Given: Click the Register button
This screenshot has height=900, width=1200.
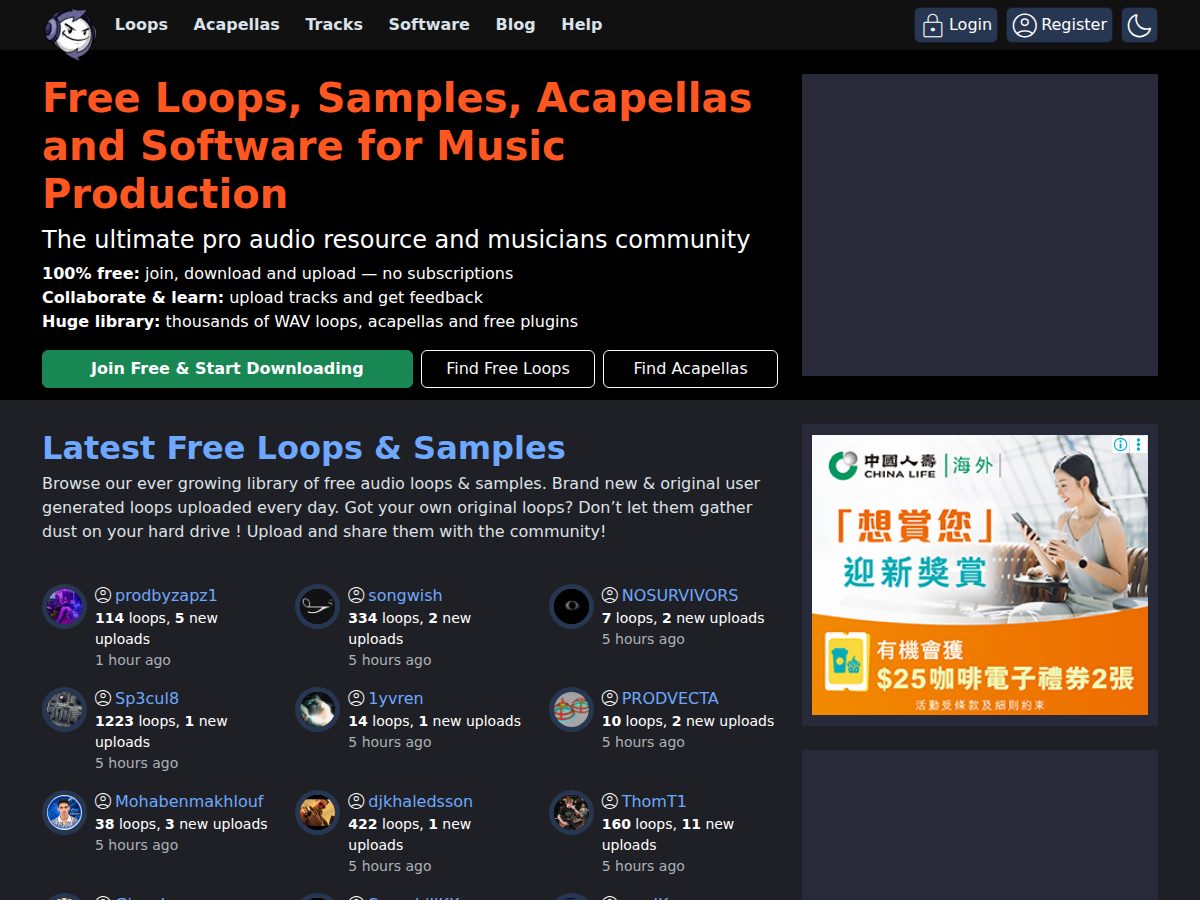Looking at the screenshot, I should pos(1060,25).
